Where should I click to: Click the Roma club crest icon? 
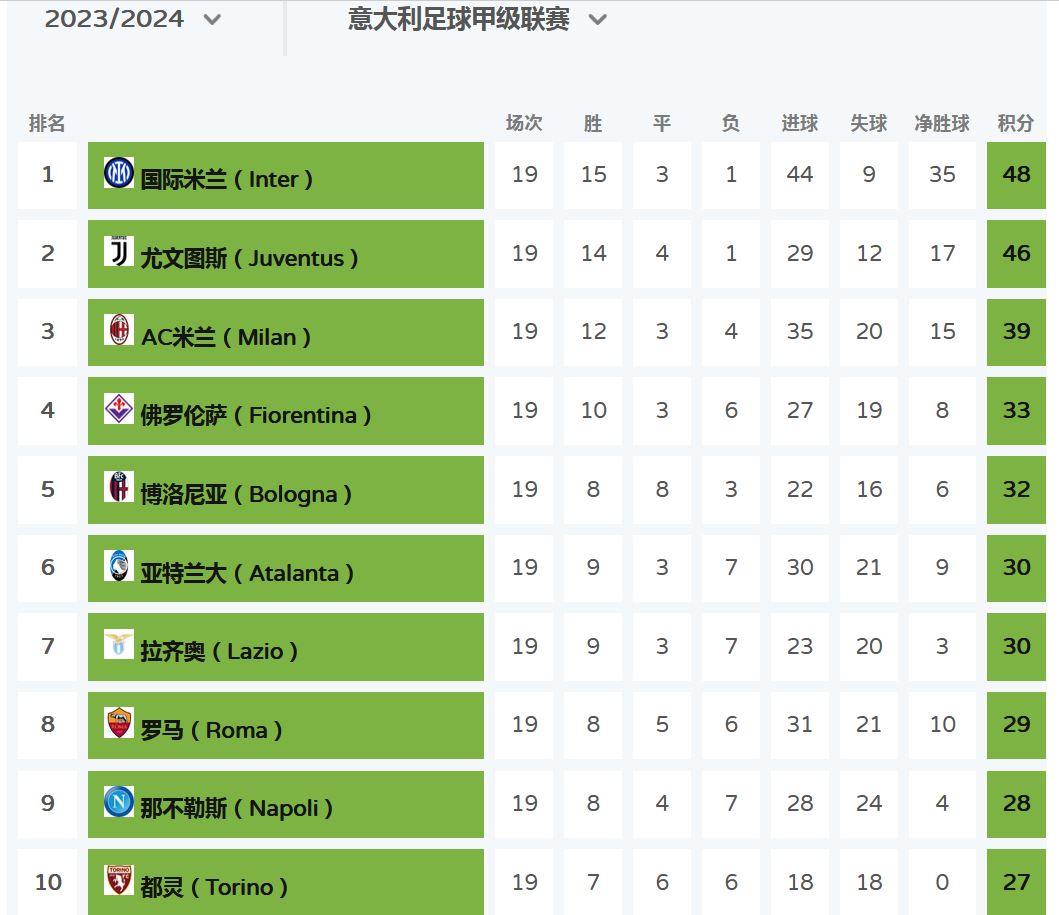pos(119,723)
